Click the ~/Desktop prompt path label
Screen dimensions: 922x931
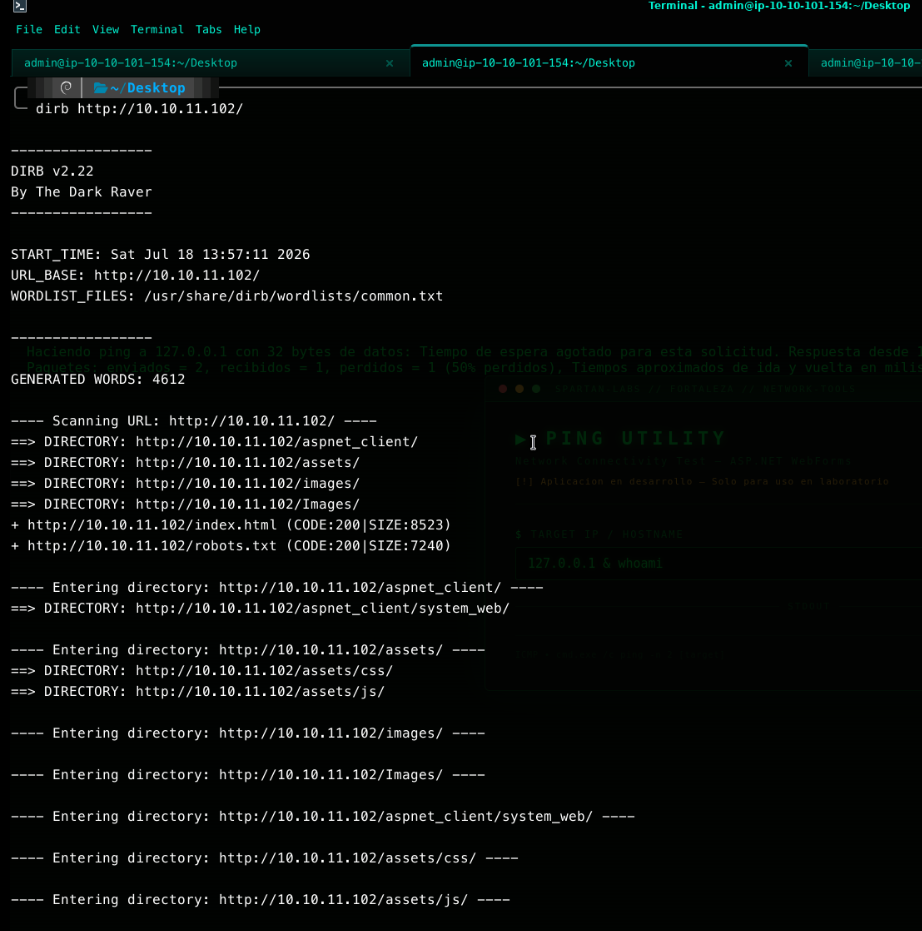(x=148, y=88)
